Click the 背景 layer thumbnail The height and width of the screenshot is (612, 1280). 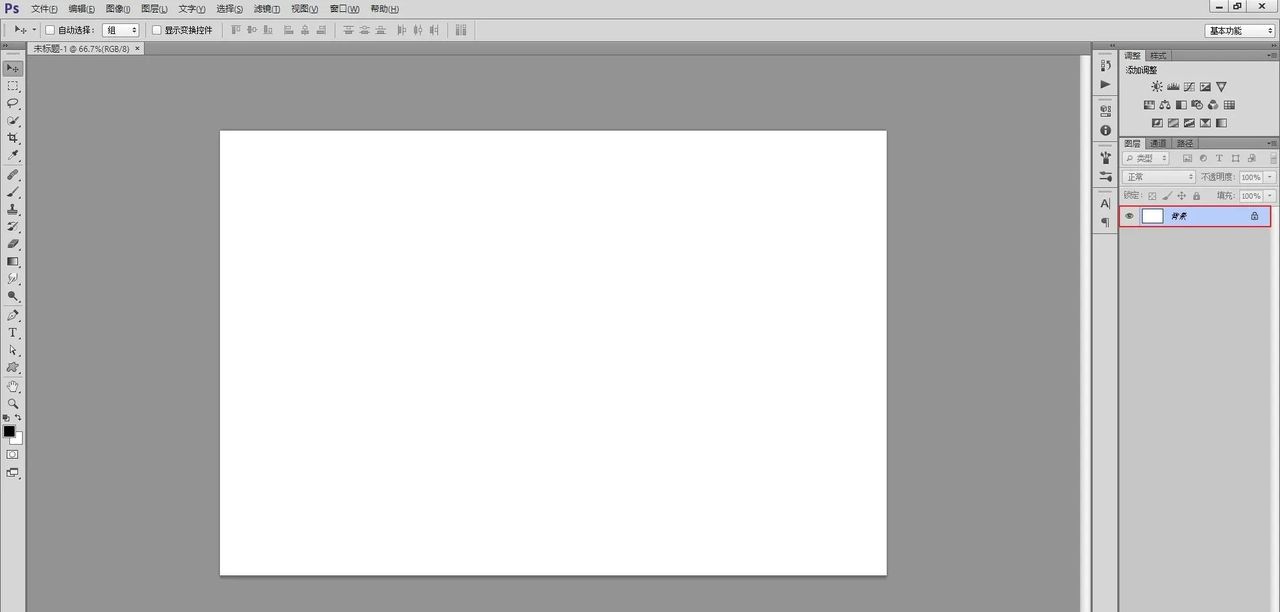(1152, 216)
